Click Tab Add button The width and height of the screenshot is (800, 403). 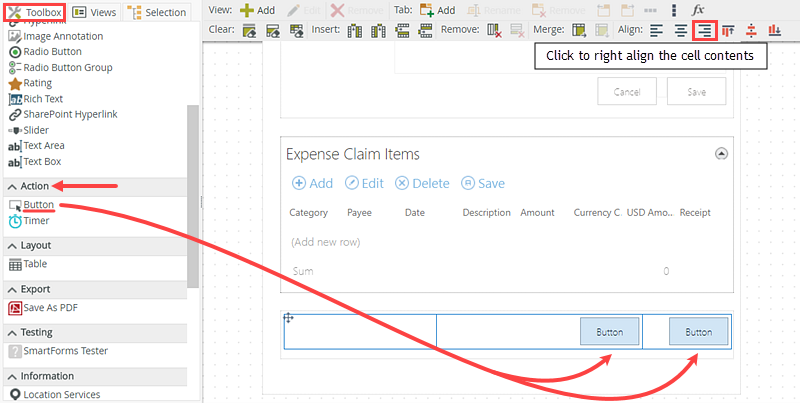[x=438, y=10]
